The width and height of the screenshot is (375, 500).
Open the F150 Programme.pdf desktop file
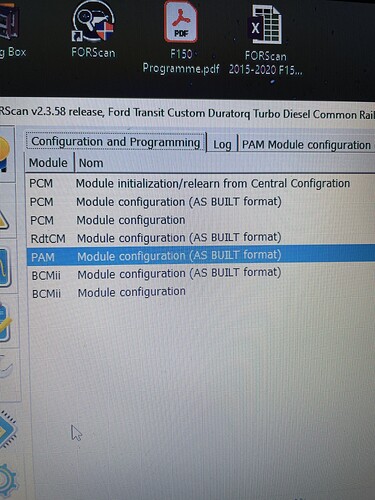[x=181, y=37]
